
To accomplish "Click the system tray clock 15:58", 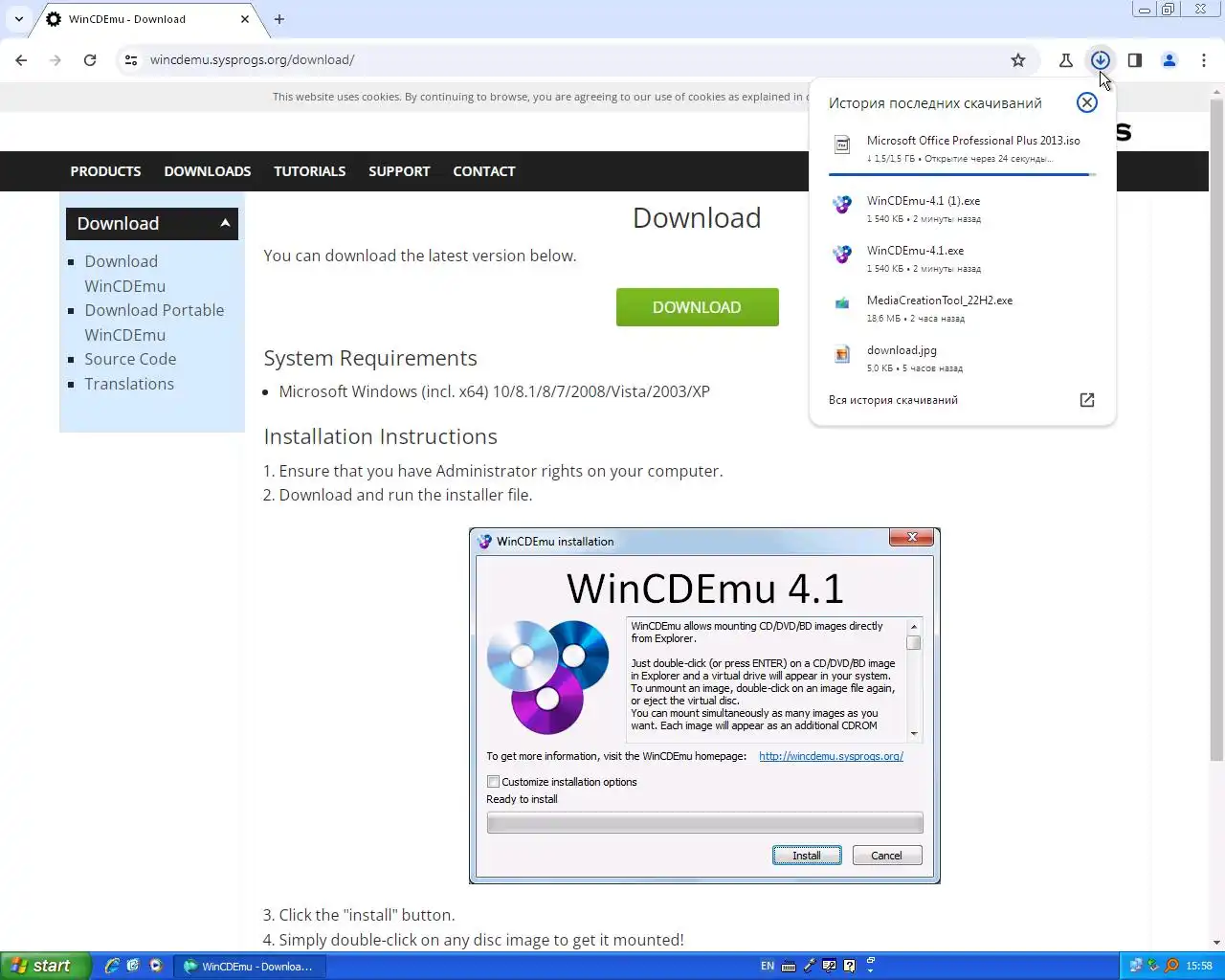I will (1198, 966).
